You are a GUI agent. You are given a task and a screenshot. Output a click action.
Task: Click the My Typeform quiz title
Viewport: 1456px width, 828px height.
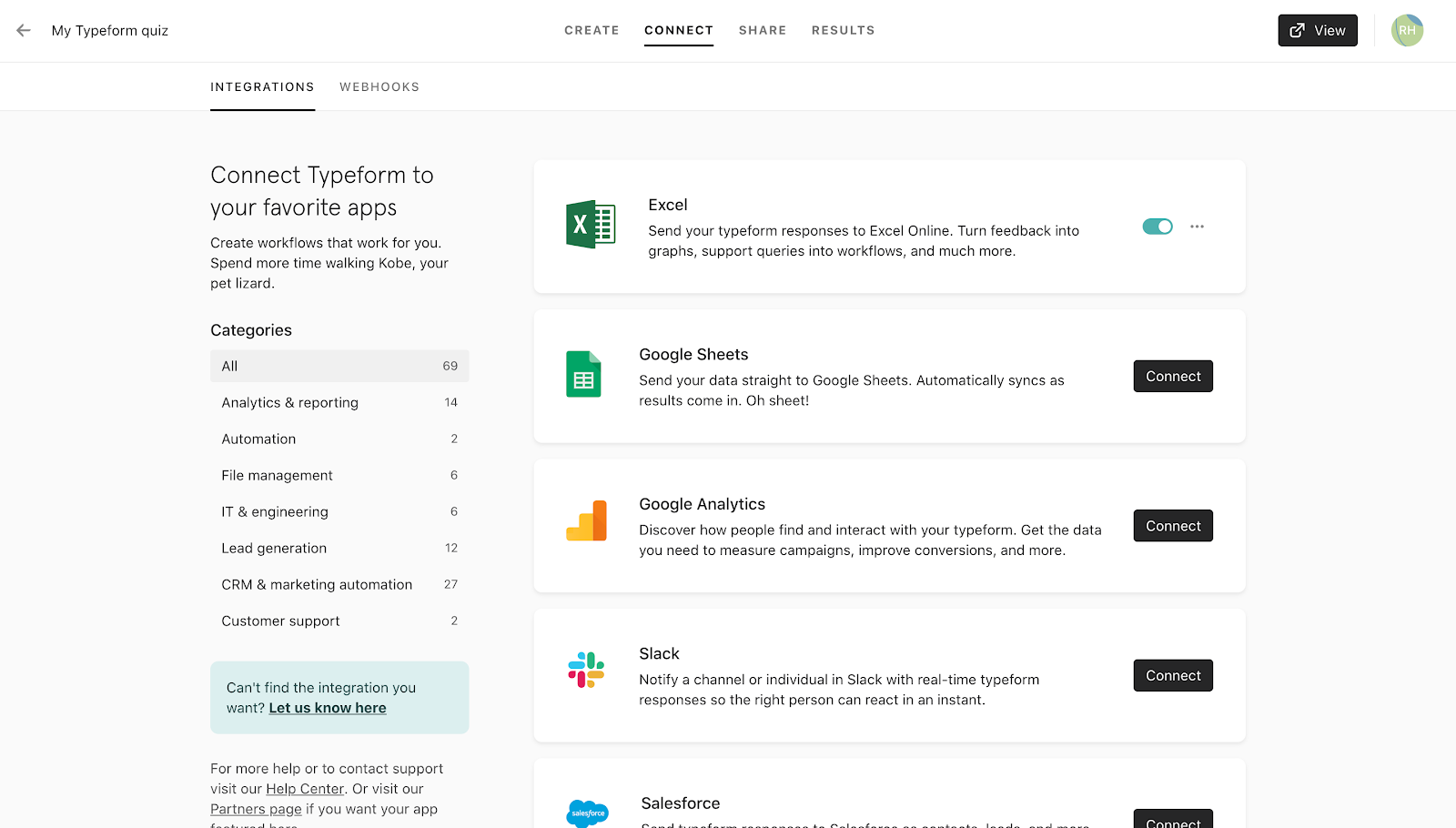coord(110,30)
